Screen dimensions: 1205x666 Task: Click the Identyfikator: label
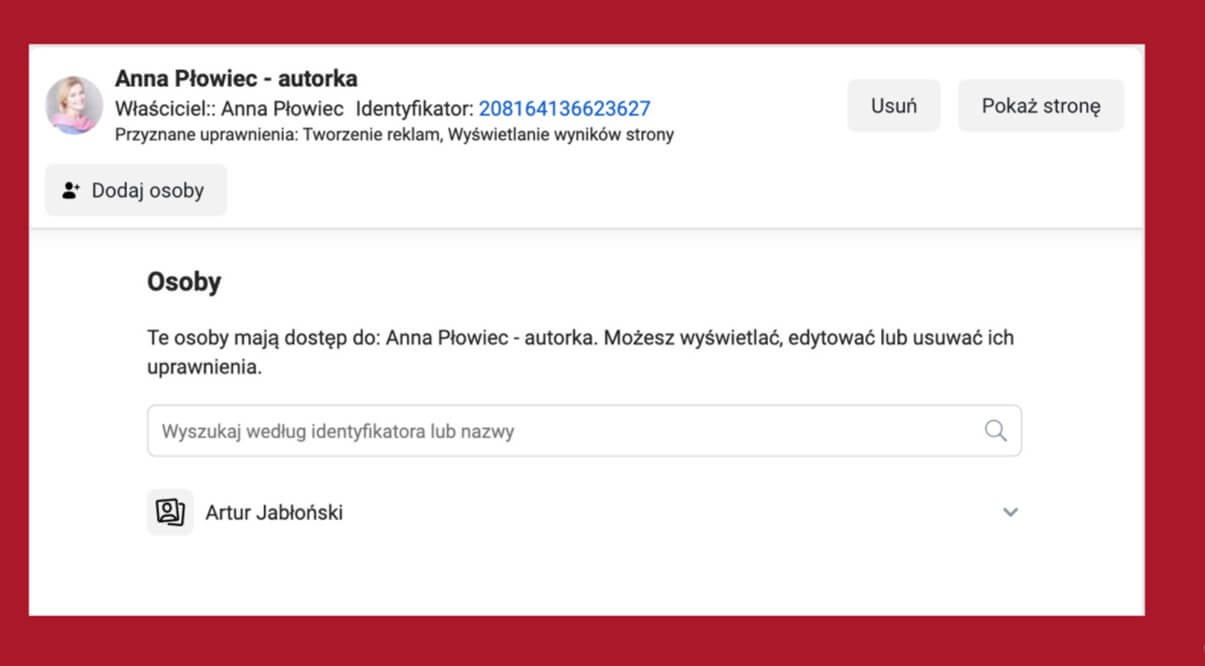click(x=415, y=109)
